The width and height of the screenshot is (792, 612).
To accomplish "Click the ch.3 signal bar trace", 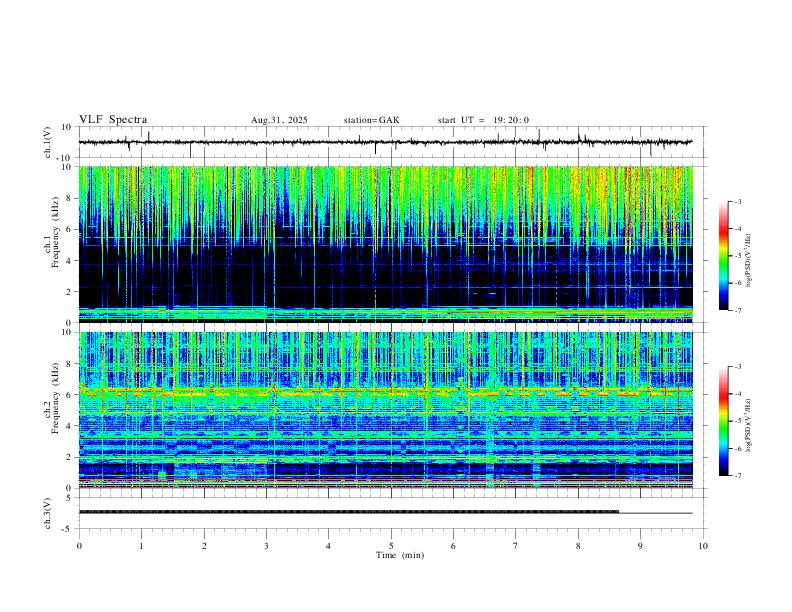I will [385, 512].
